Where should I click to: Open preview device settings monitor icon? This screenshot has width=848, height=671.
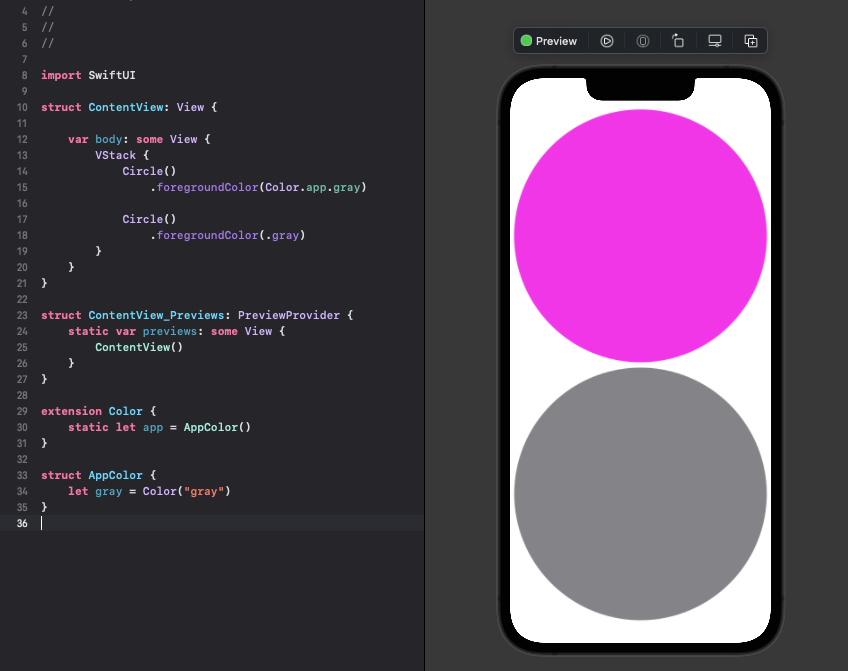coord(715,41)
